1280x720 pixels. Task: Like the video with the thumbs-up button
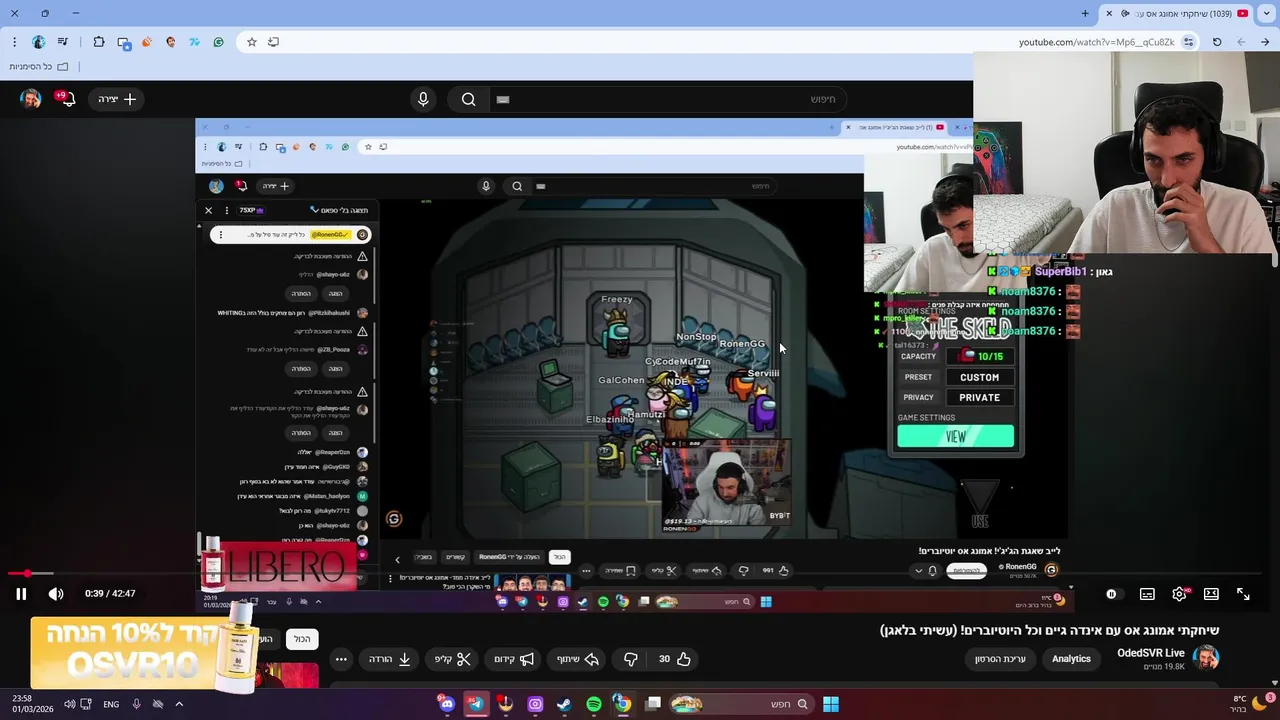[x=675, y=659]
